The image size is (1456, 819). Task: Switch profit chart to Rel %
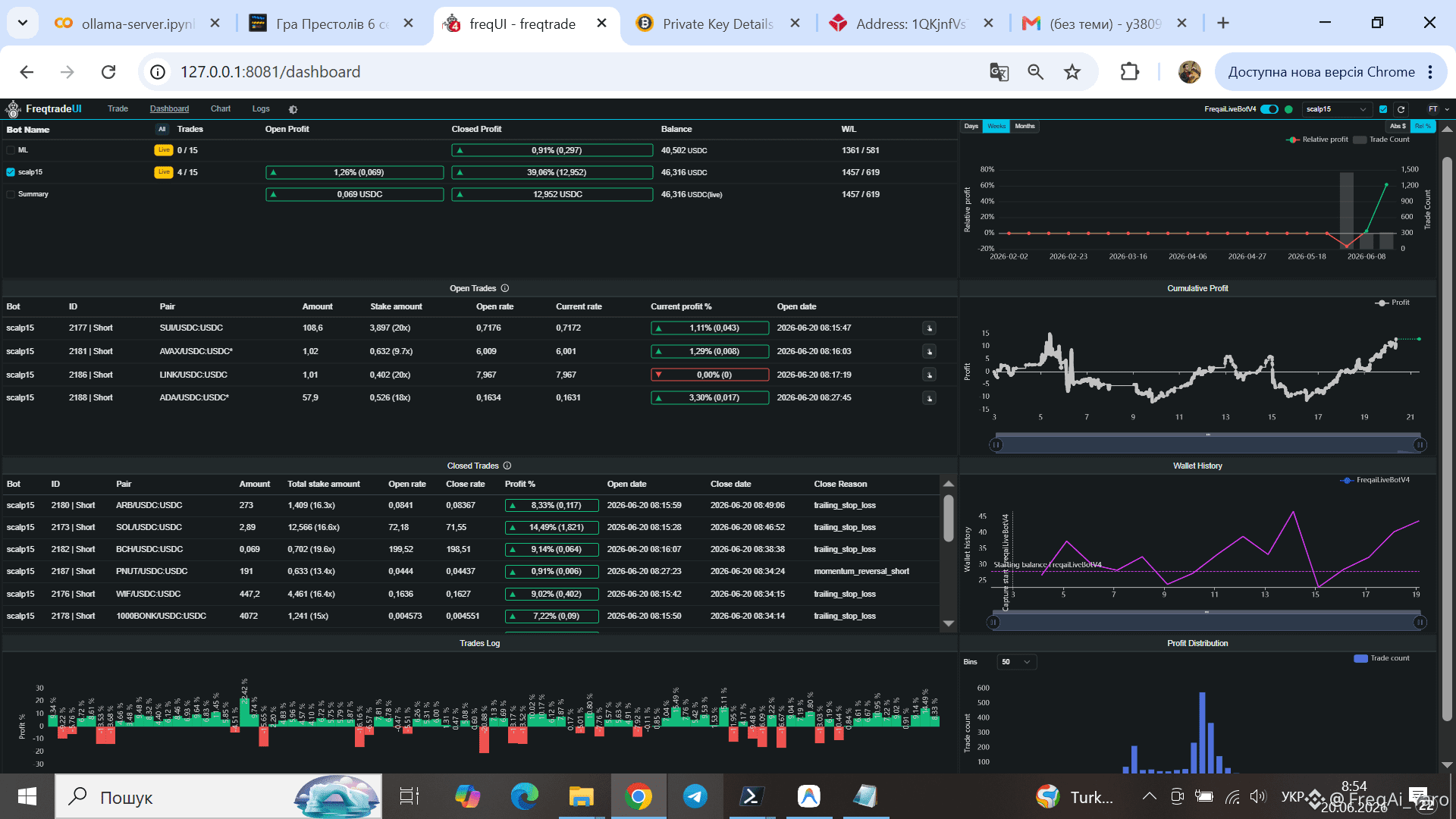[x=1423, y=126]
